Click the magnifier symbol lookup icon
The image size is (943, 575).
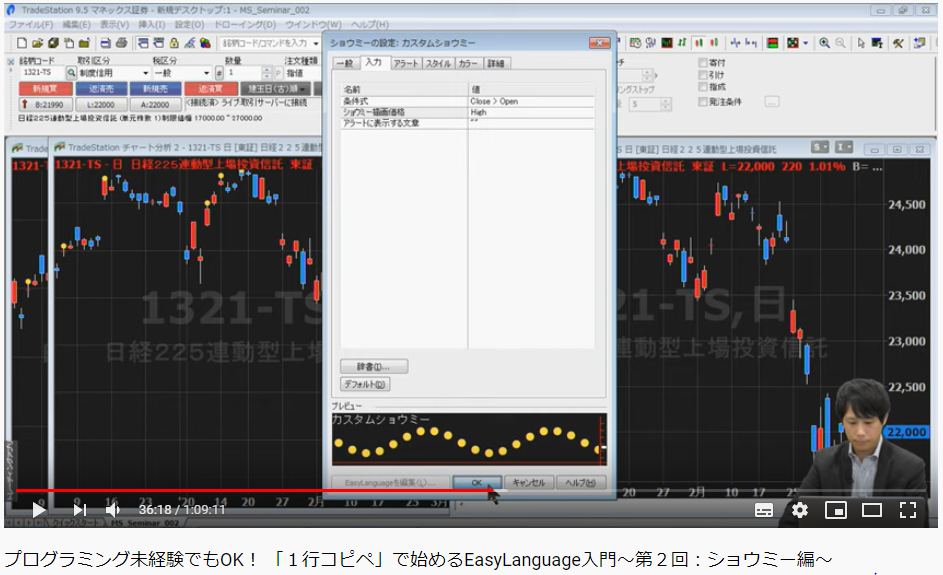(x=70, y=73)
